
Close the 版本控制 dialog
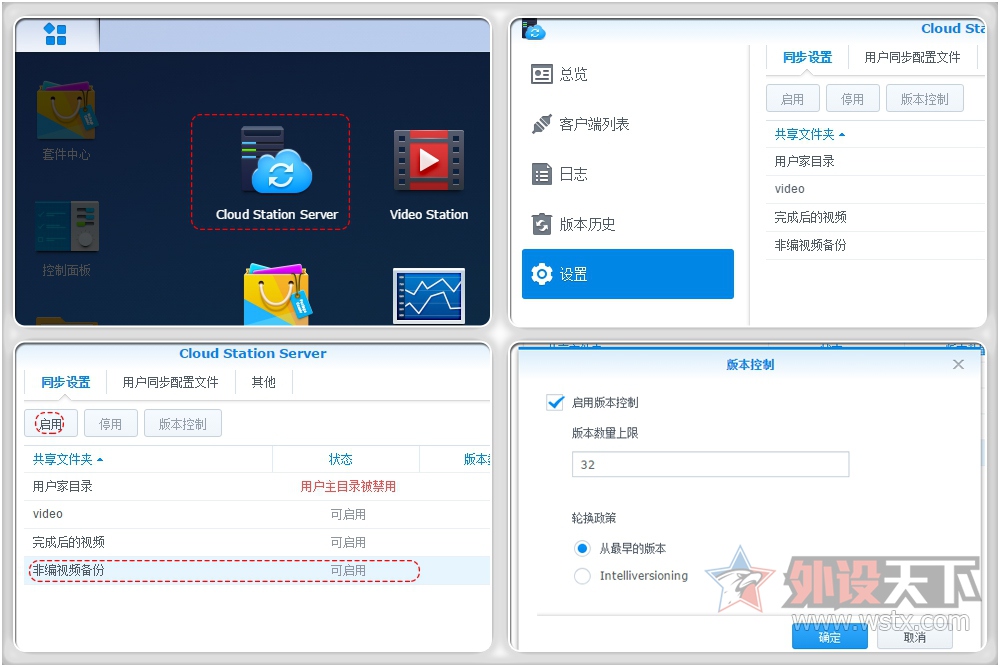pyautogui.click(x=958, y=364)
